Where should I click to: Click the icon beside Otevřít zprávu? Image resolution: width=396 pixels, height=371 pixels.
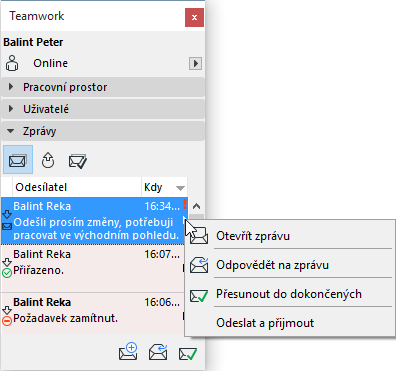pos(199,235)
